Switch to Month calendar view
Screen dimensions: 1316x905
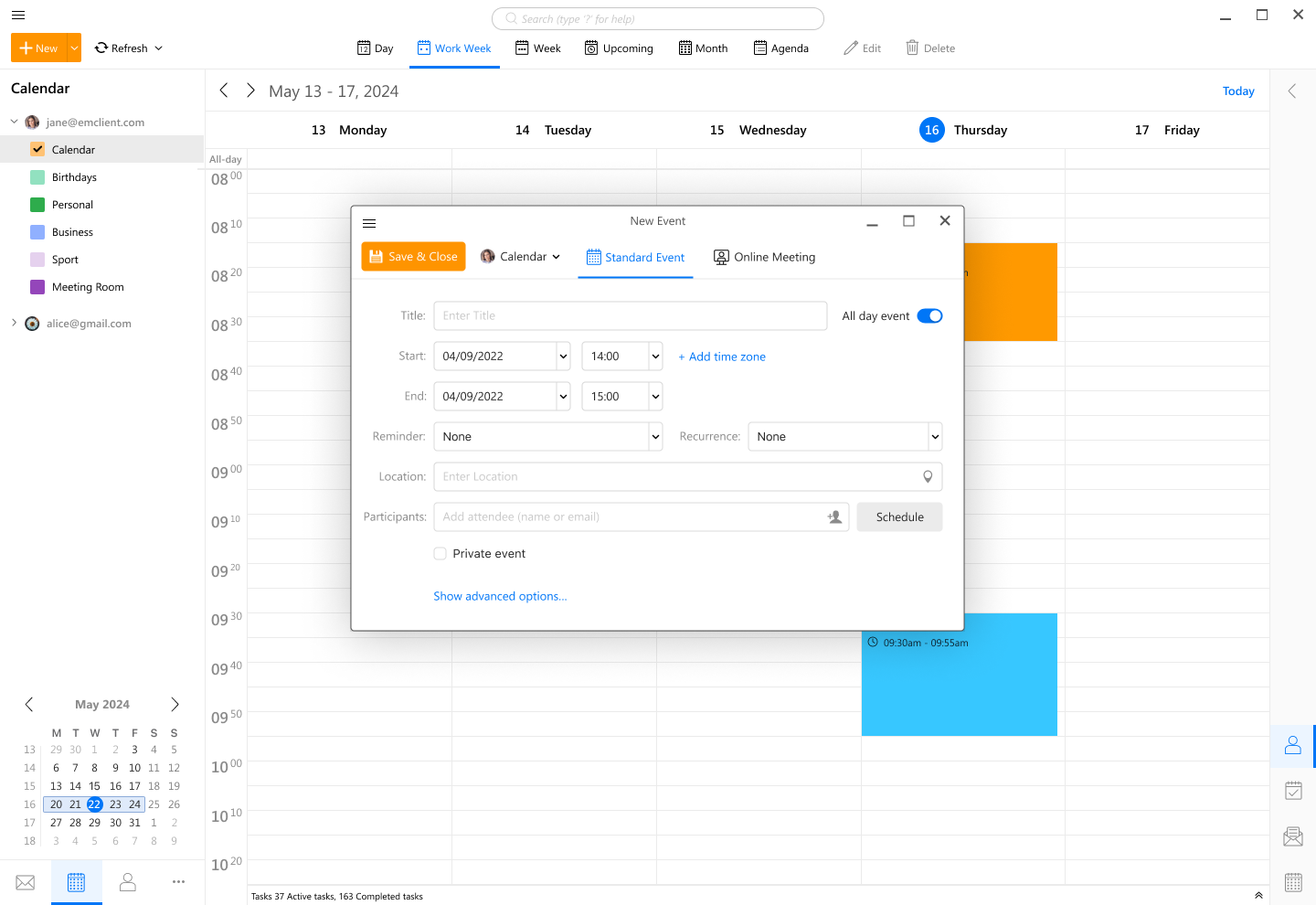(x=703, y=48)
